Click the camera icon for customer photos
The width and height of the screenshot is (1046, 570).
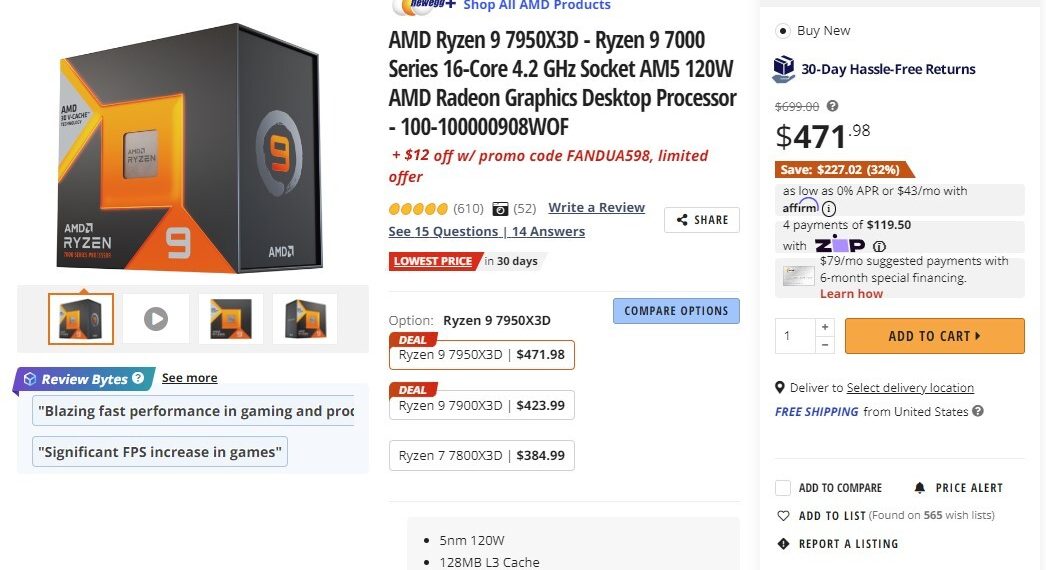pyautogui.click(x=500, y=209)
